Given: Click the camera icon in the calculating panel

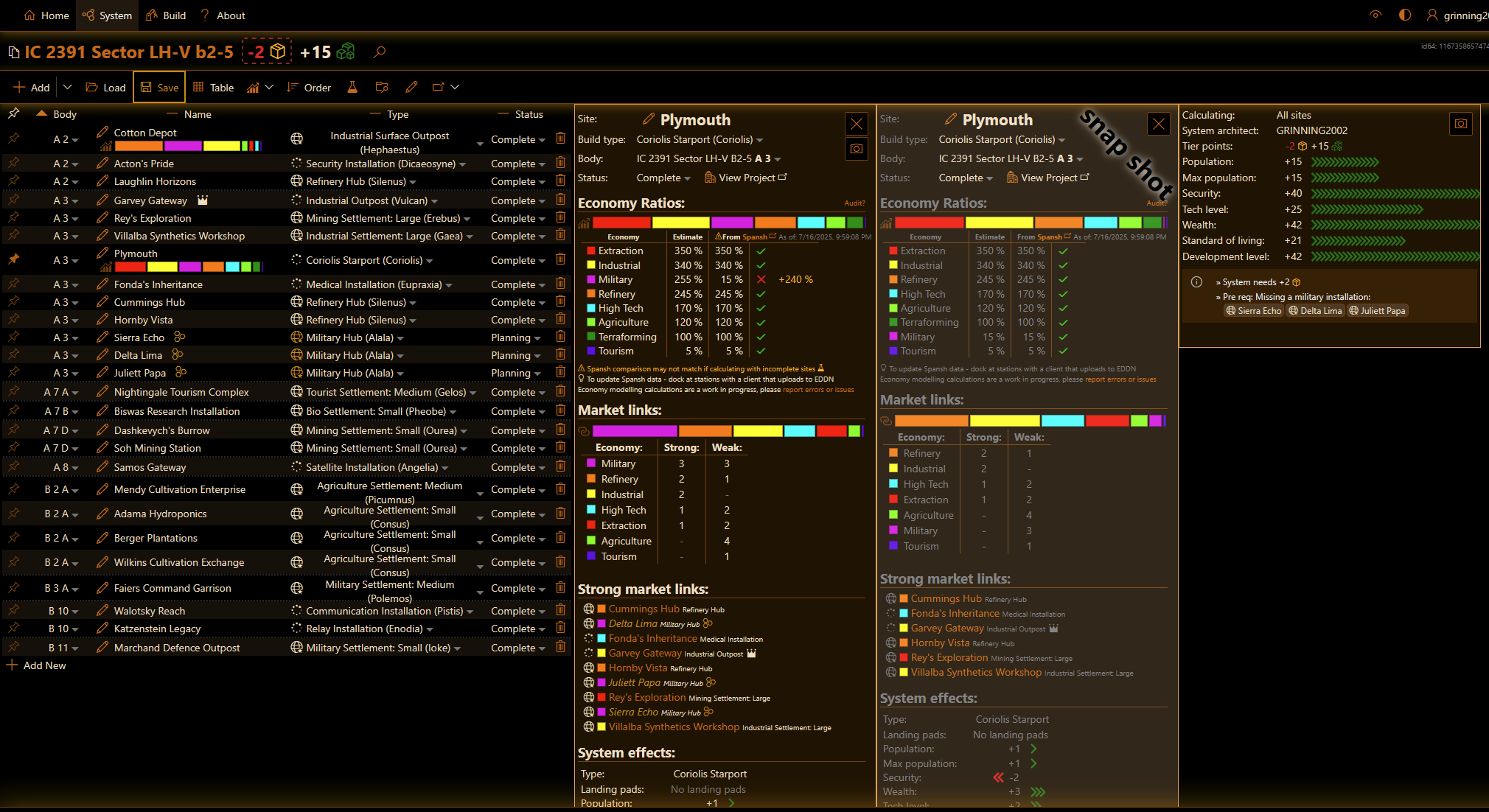Looking at the screenshot, I should [1460, 124].
